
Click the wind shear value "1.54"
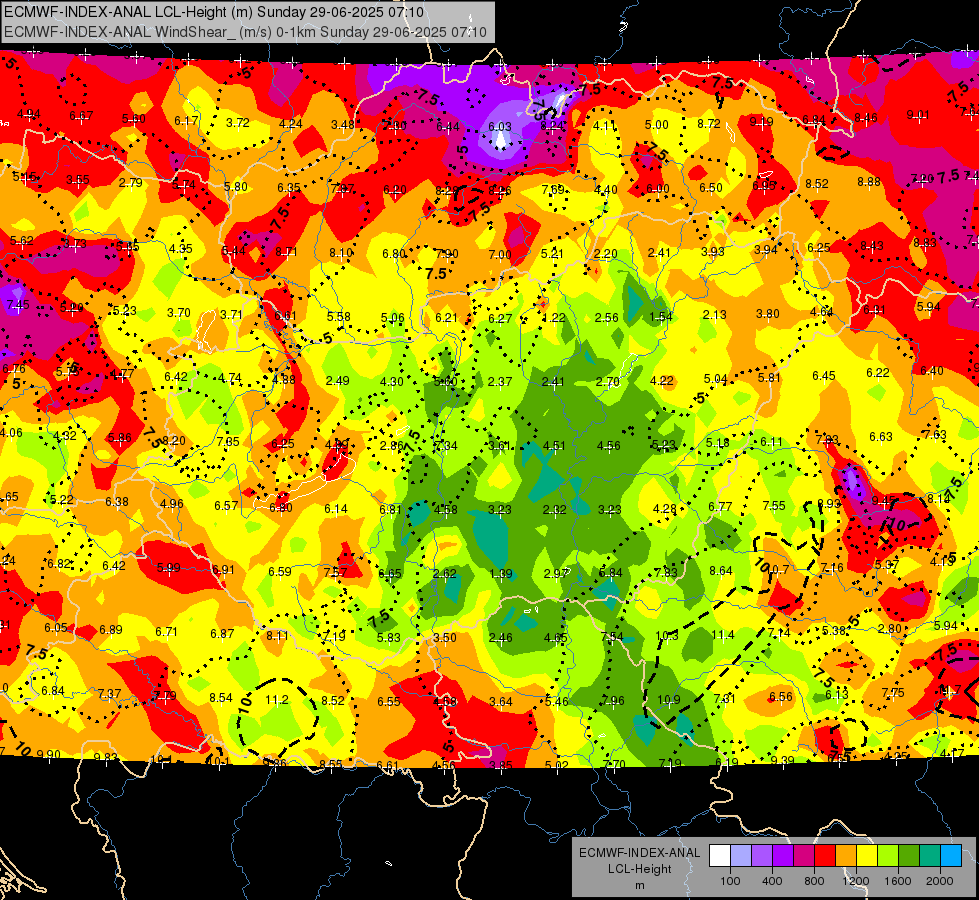click(x=661, y=316)
